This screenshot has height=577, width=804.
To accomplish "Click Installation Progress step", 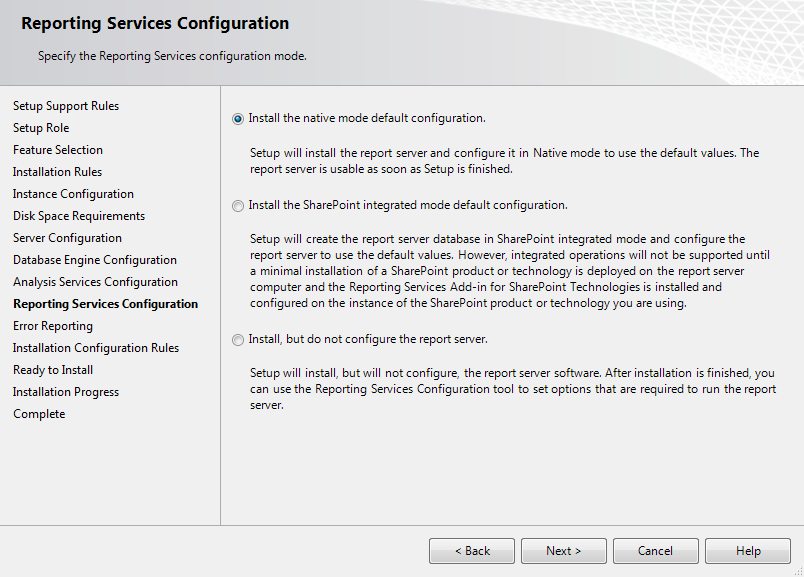I will coord(66,392).
